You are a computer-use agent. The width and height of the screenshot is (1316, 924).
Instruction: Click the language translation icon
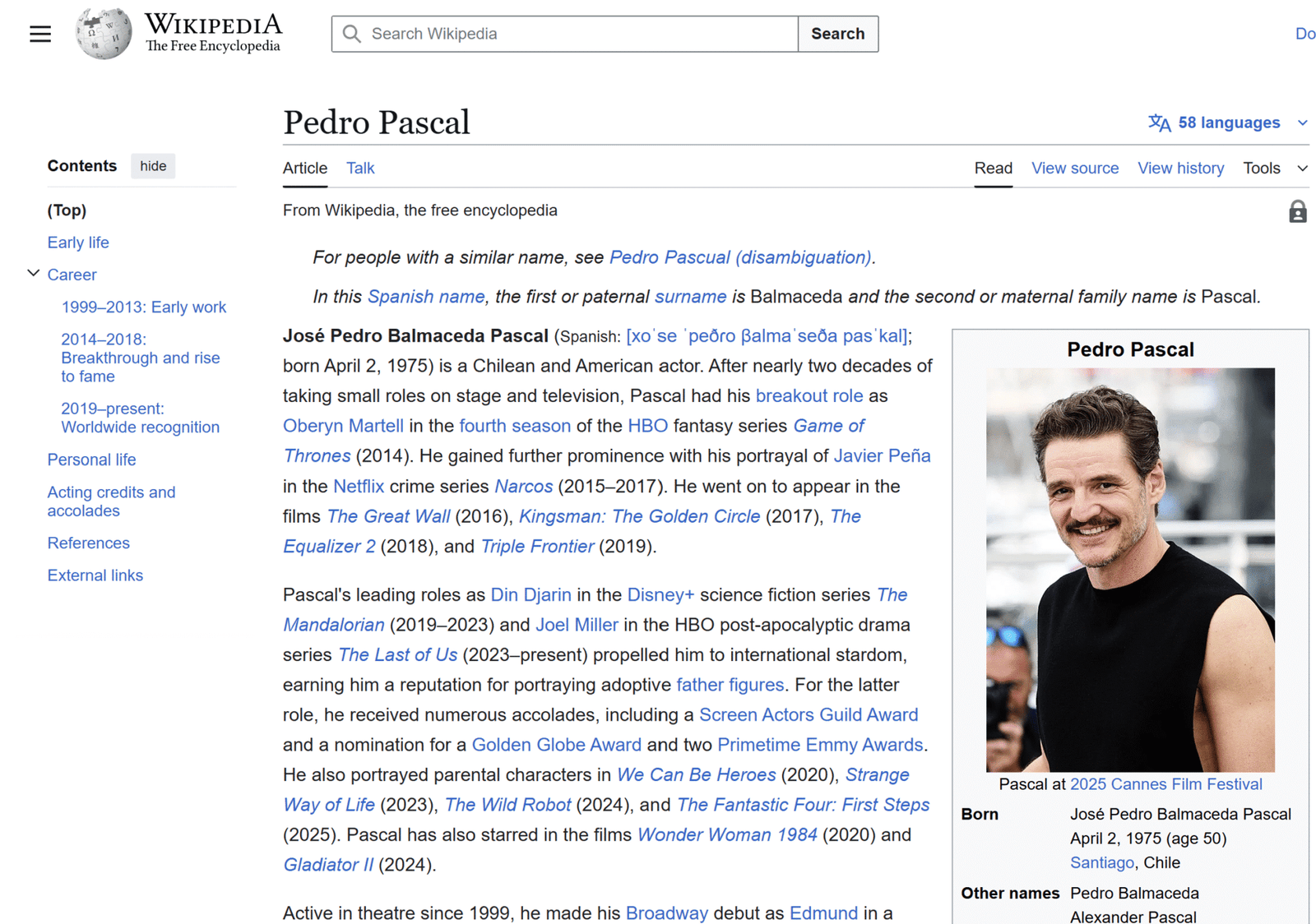coord(1159,123)
